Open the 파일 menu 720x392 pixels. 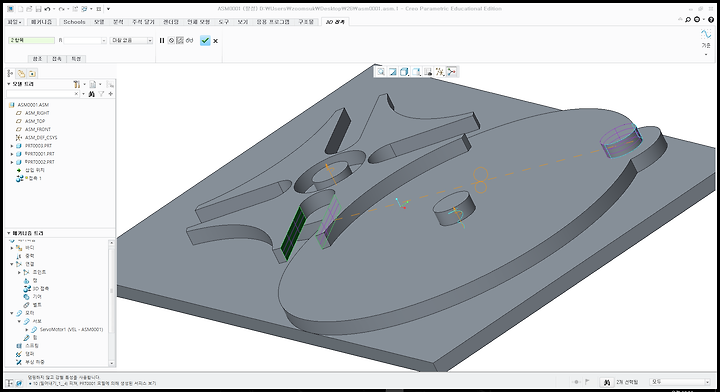[14, 22]
